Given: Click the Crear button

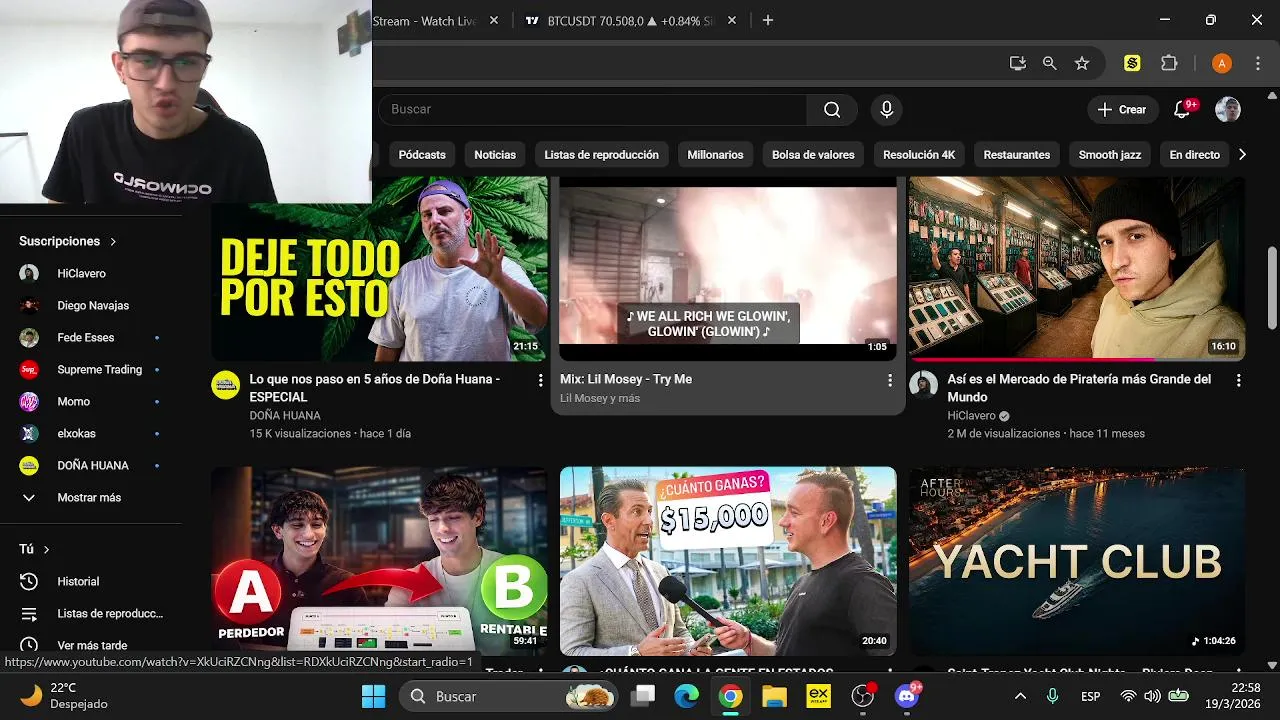Looking at the screenshot, I should coord(1122,110).
